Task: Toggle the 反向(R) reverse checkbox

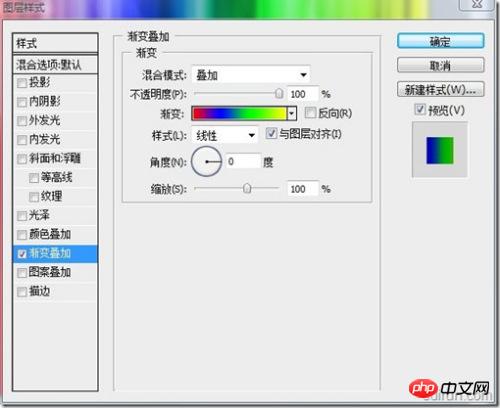Action: [x=310, y=113]
